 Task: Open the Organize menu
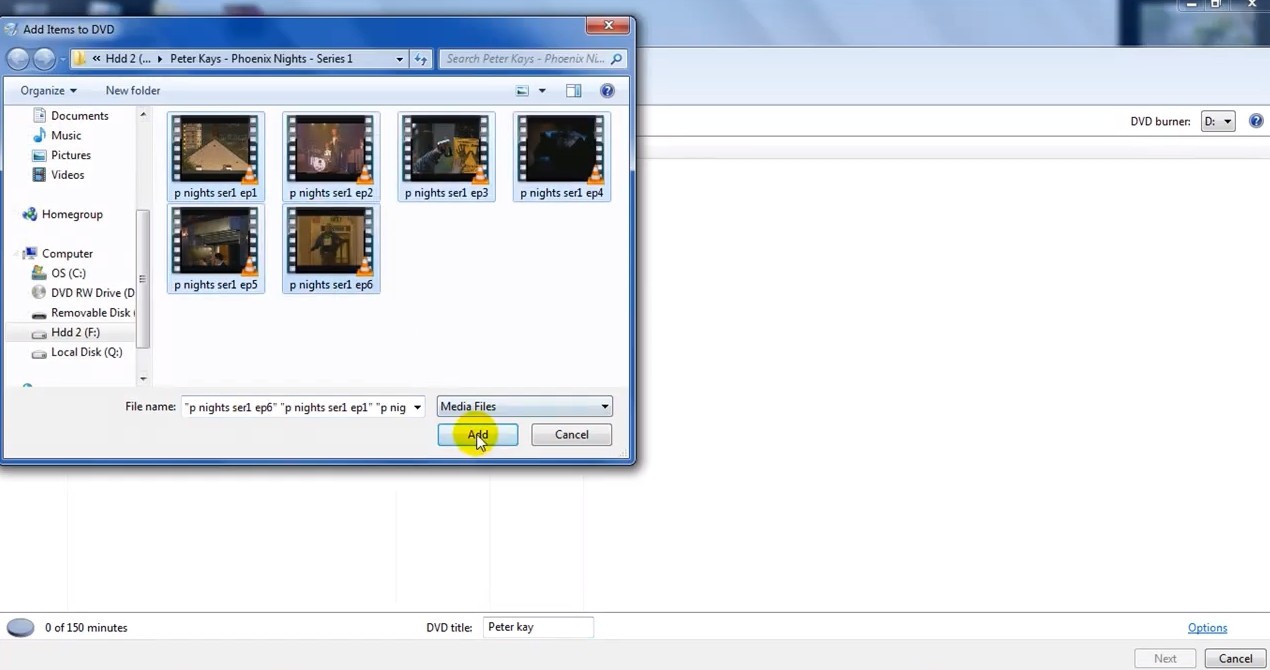point(48,91)
